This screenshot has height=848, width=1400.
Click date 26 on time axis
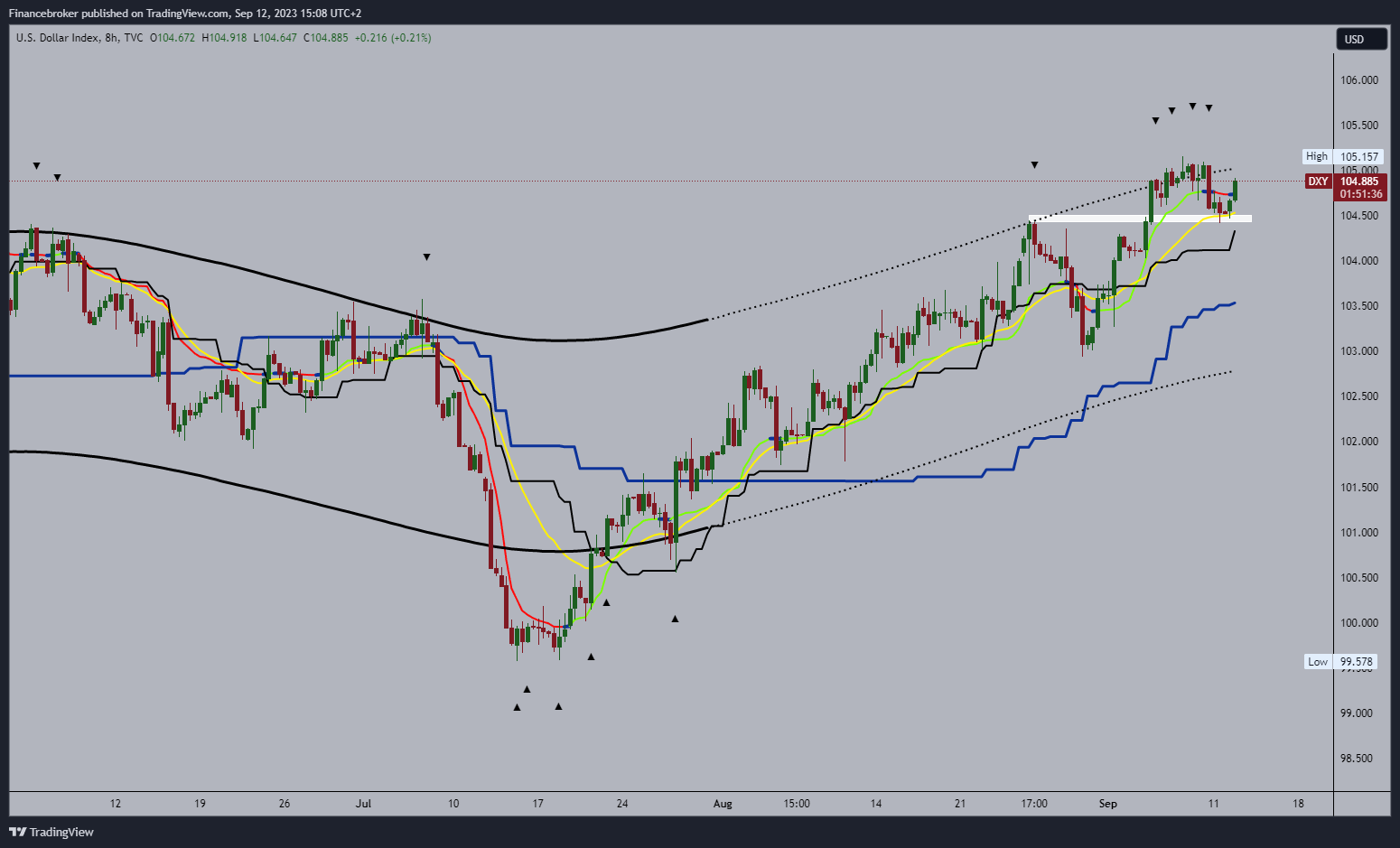(285, 804)
